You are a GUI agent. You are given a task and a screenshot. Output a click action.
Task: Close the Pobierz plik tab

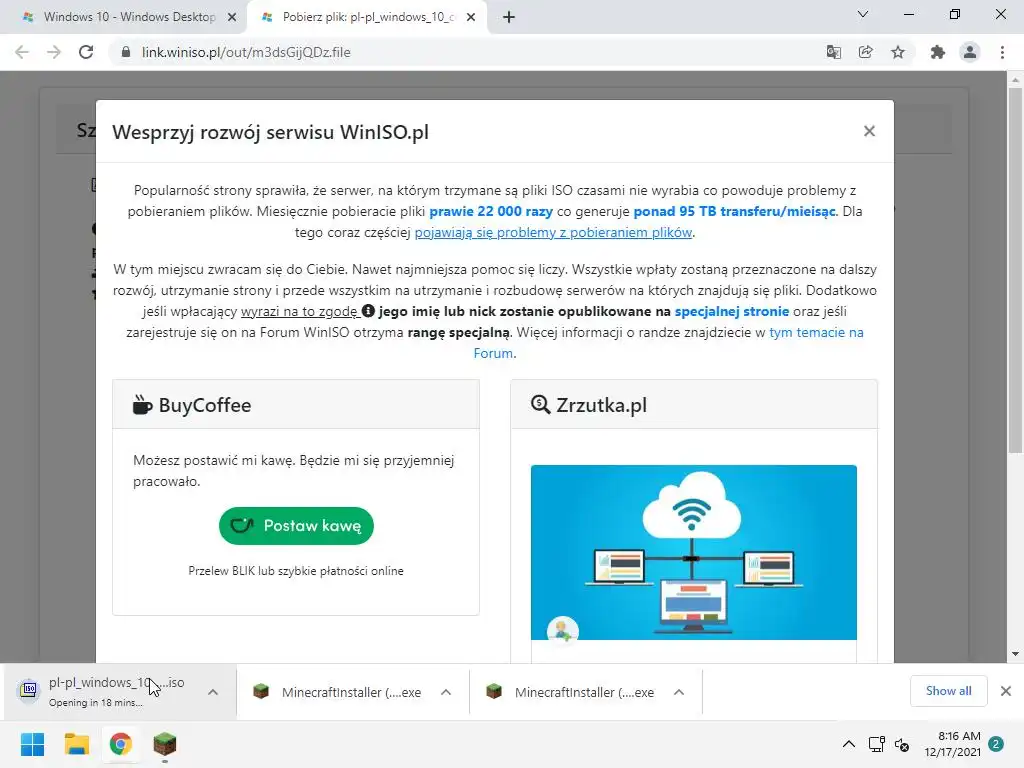coord(471,18)
